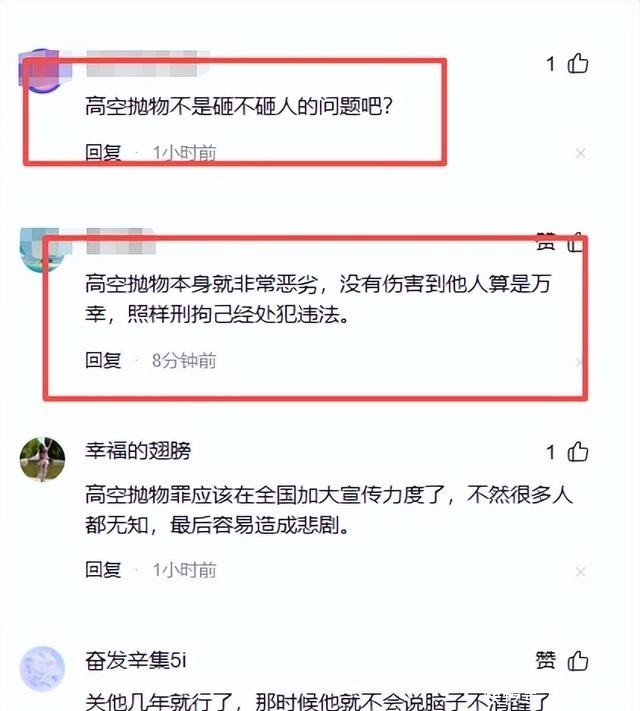Tap the like count 1 on the first comment
Viewport: 640px width, 711px height.
551,64
